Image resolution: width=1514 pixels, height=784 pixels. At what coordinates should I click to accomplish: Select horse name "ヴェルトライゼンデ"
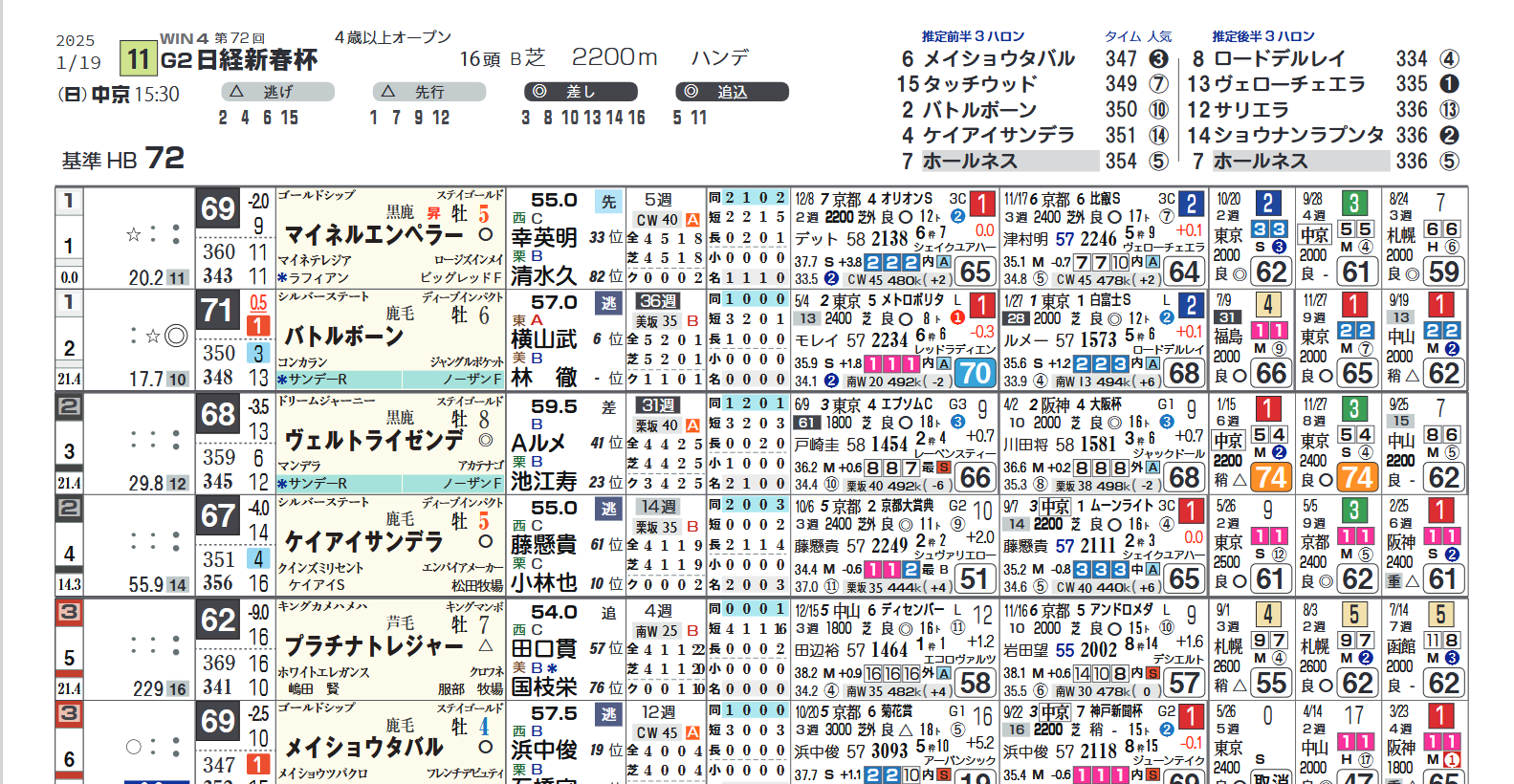(x=374, y=440)
